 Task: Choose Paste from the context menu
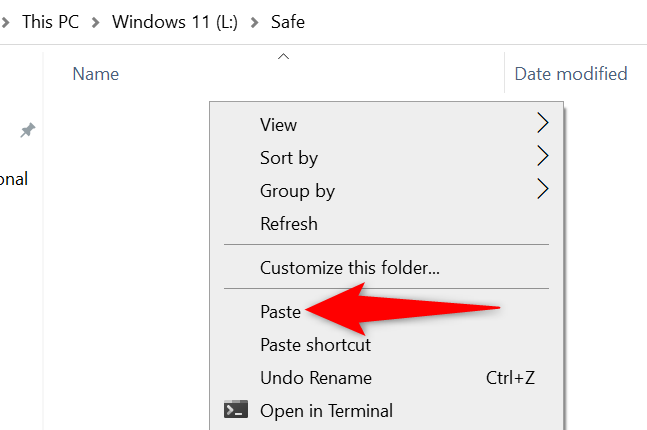coord(280,311)
